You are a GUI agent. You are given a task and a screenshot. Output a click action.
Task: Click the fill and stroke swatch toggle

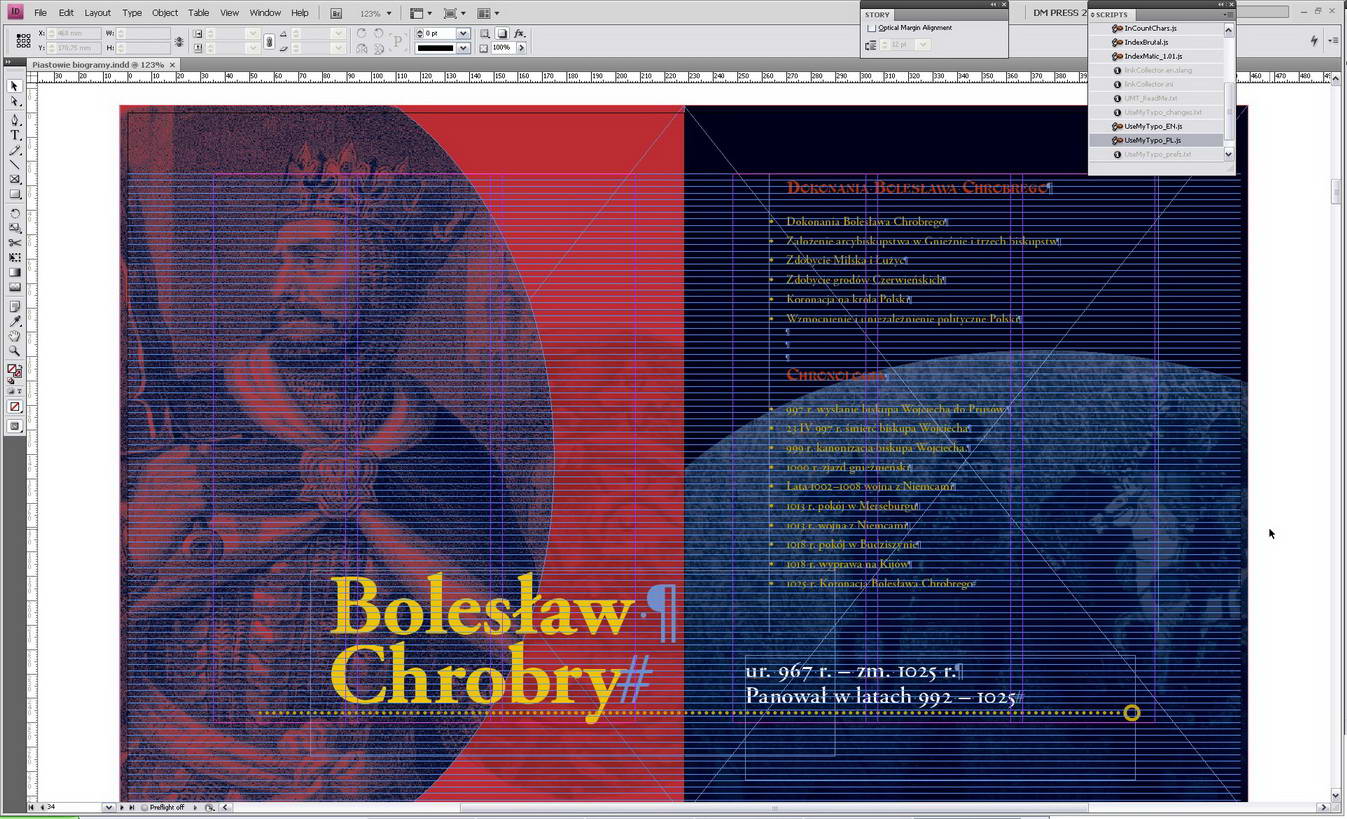coord(14,371)
